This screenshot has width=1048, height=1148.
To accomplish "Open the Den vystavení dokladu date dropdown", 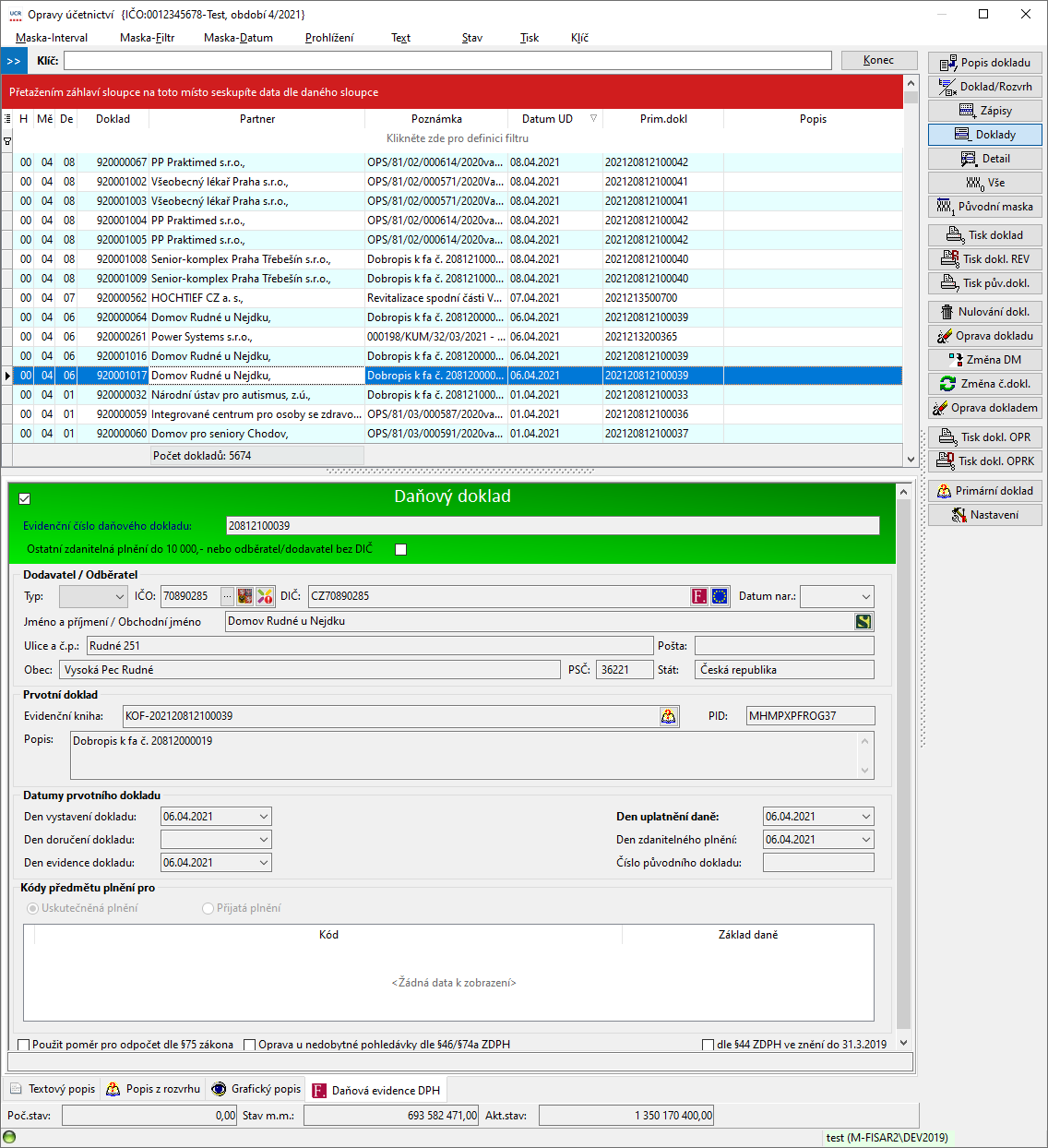I will point(264,817).
